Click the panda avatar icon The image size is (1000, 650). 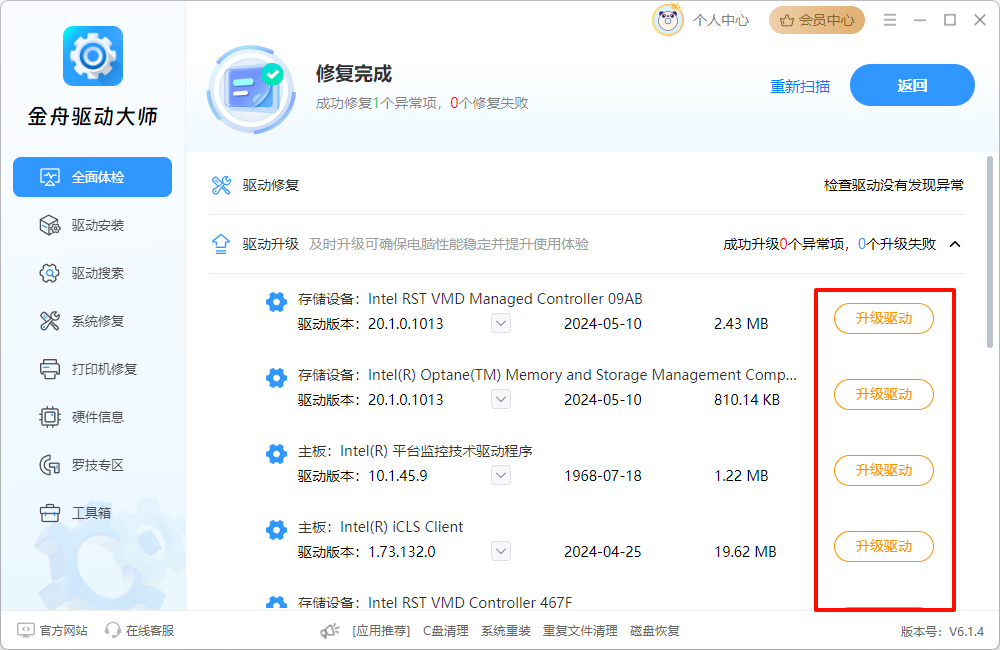pos(668,20)
